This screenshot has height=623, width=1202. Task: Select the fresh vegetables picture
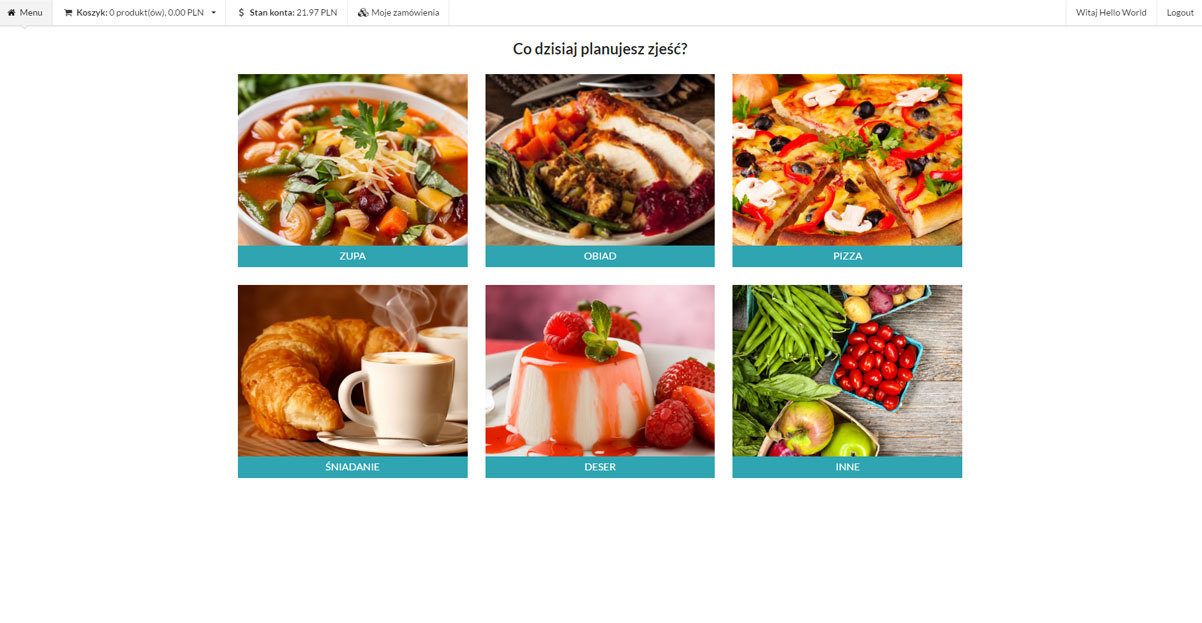click(847, 371)
